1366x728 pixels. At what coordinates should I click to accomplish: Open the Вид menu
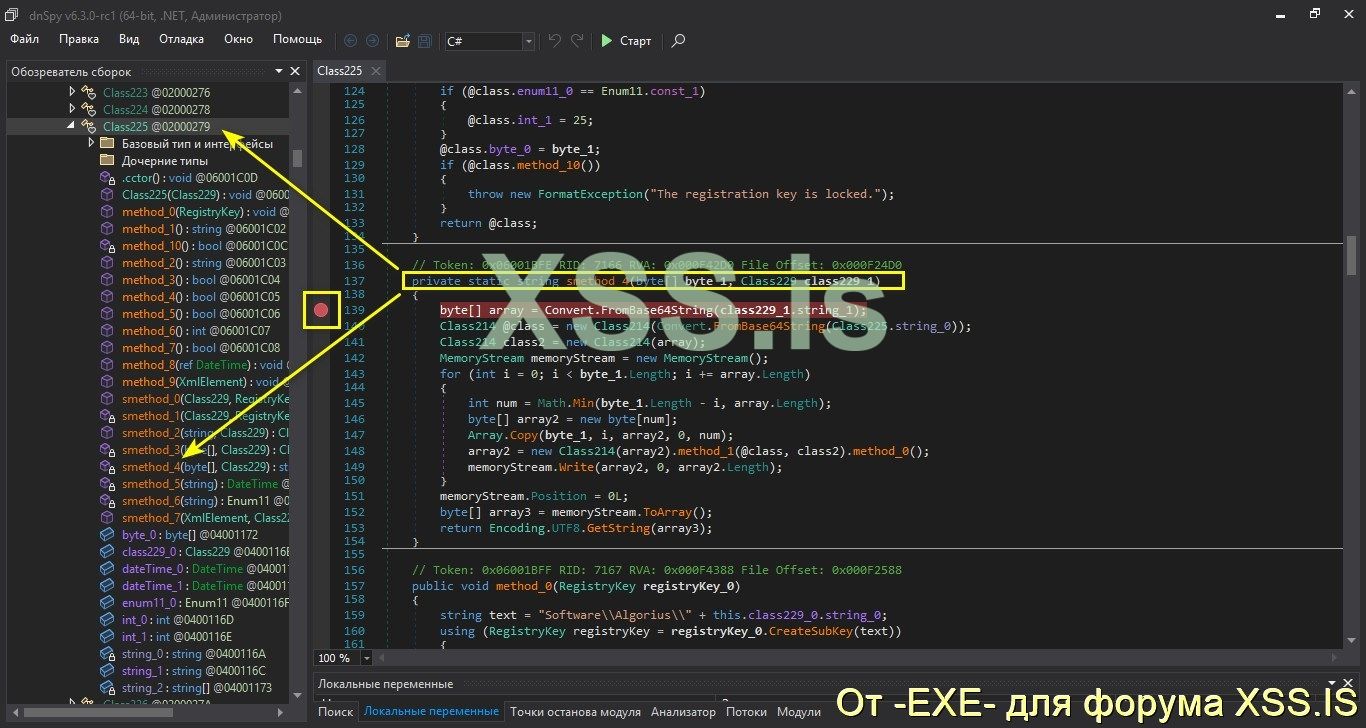129,39
